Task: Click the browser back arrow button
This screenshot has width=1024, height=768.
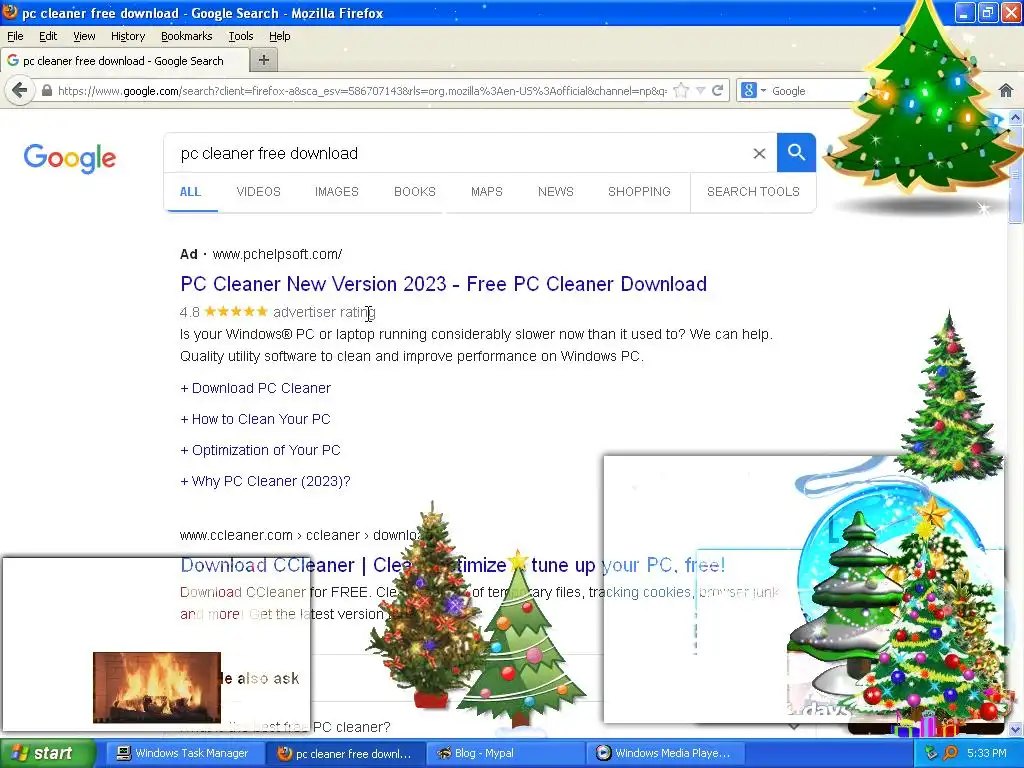Action: click(20, 90)
